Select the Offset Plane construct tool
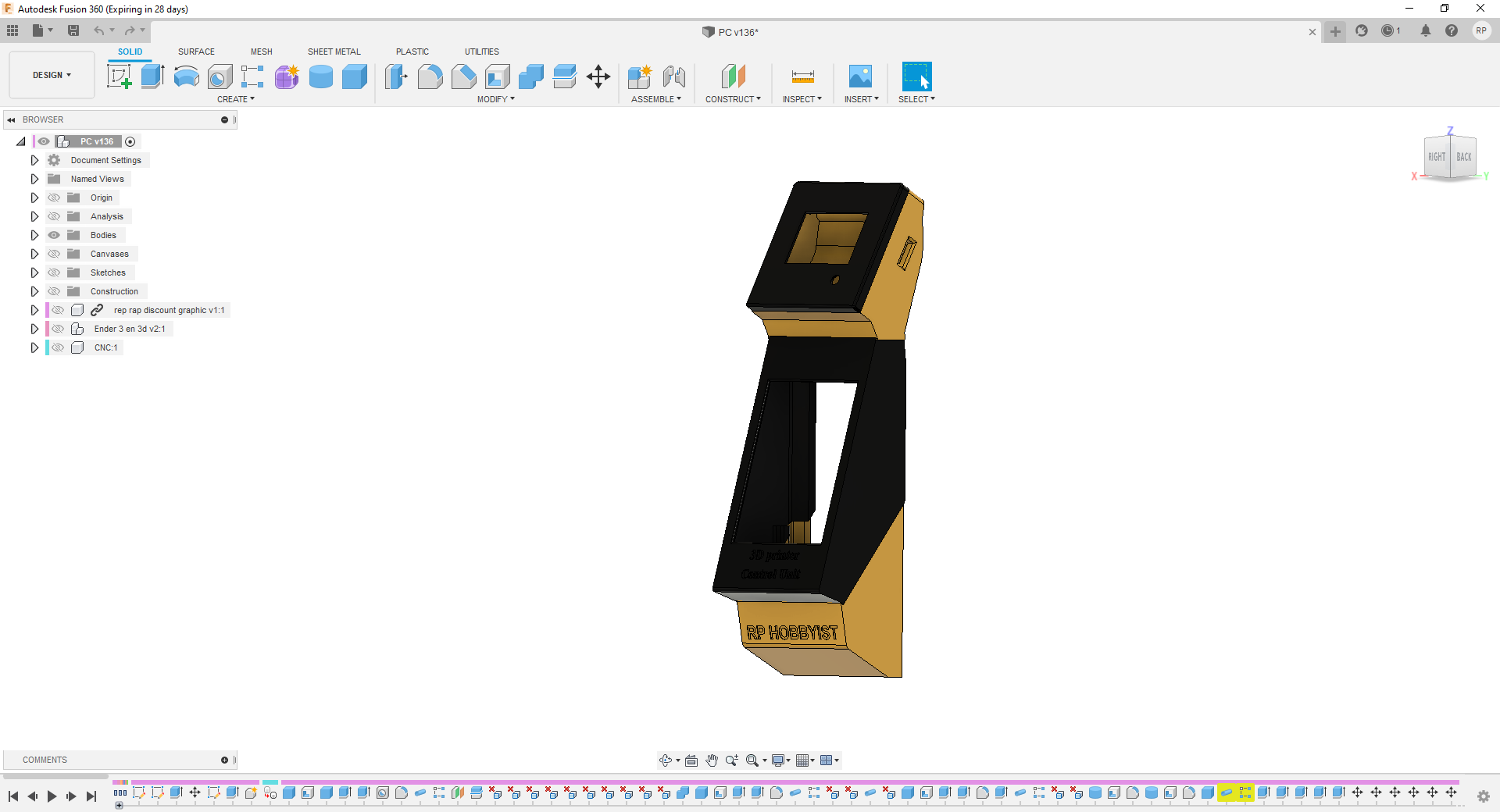This screenshot has height=812, width=1500. [x=733, y=77]
